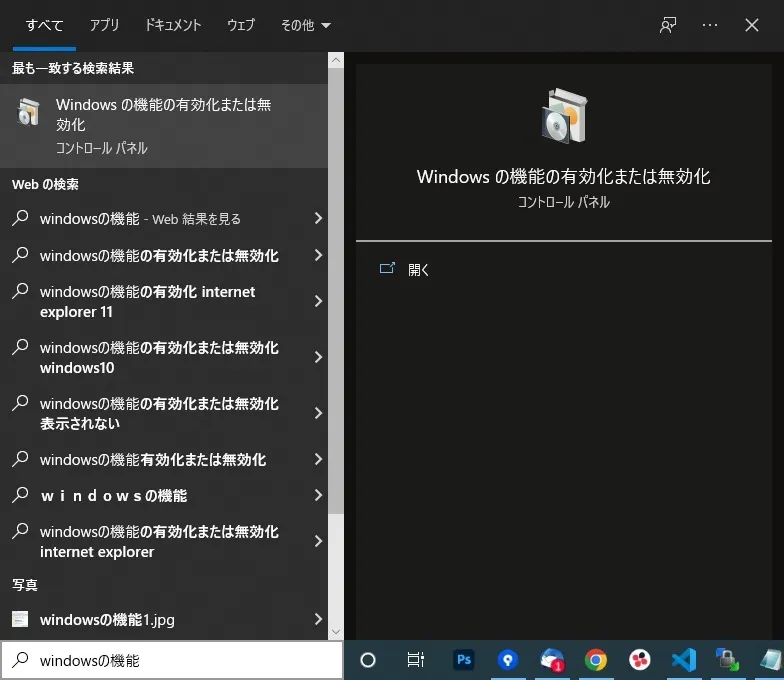
Task: Open Photoshop from the taskbar
Action: [464, 660]
